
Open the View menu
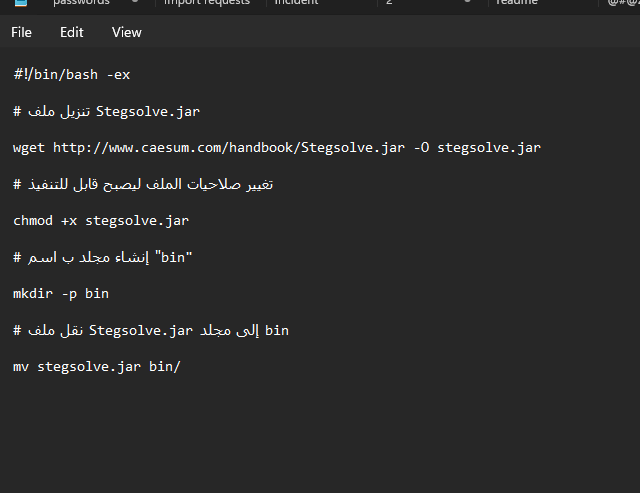click(x=127, y=32)
